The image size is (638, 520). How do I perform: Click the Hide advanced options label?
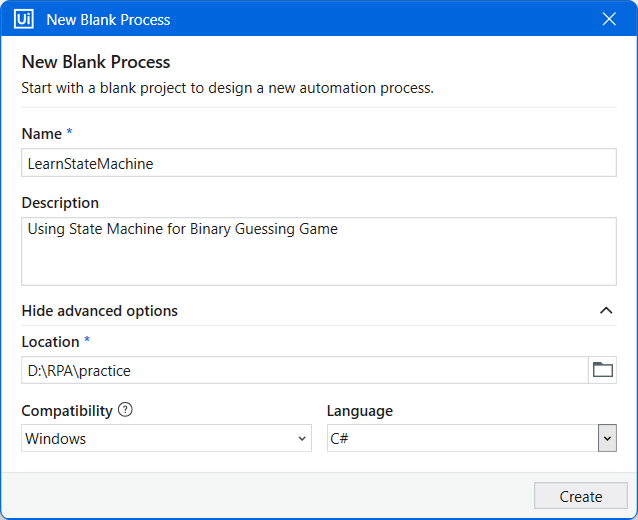[x=99, y=311]
